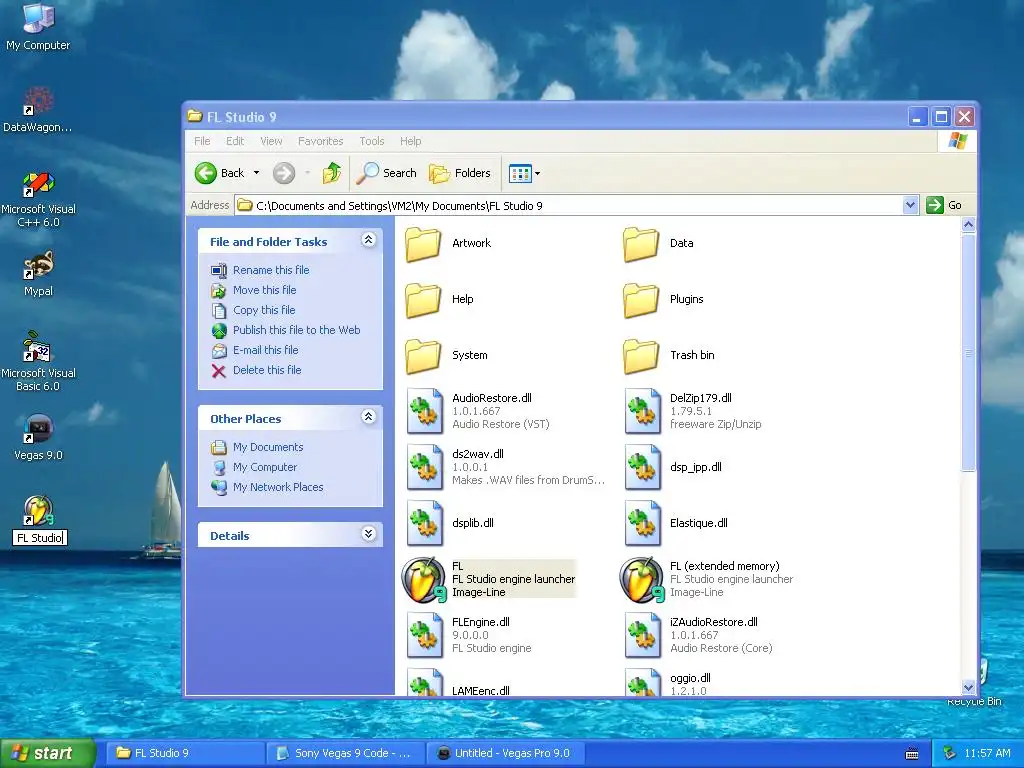Select FLEngine.dll file icon
The height and width of the screenshot is (768, 1024).
(425, 635)
